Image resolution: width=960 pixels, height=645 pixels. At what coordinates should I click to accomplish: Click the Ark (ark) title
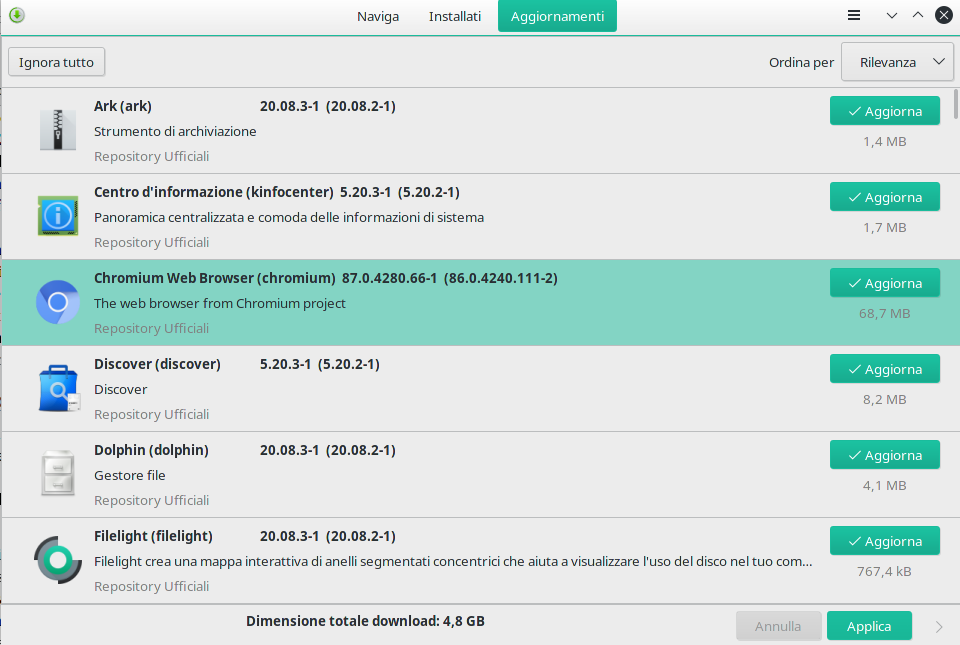(x=122, y=106)
